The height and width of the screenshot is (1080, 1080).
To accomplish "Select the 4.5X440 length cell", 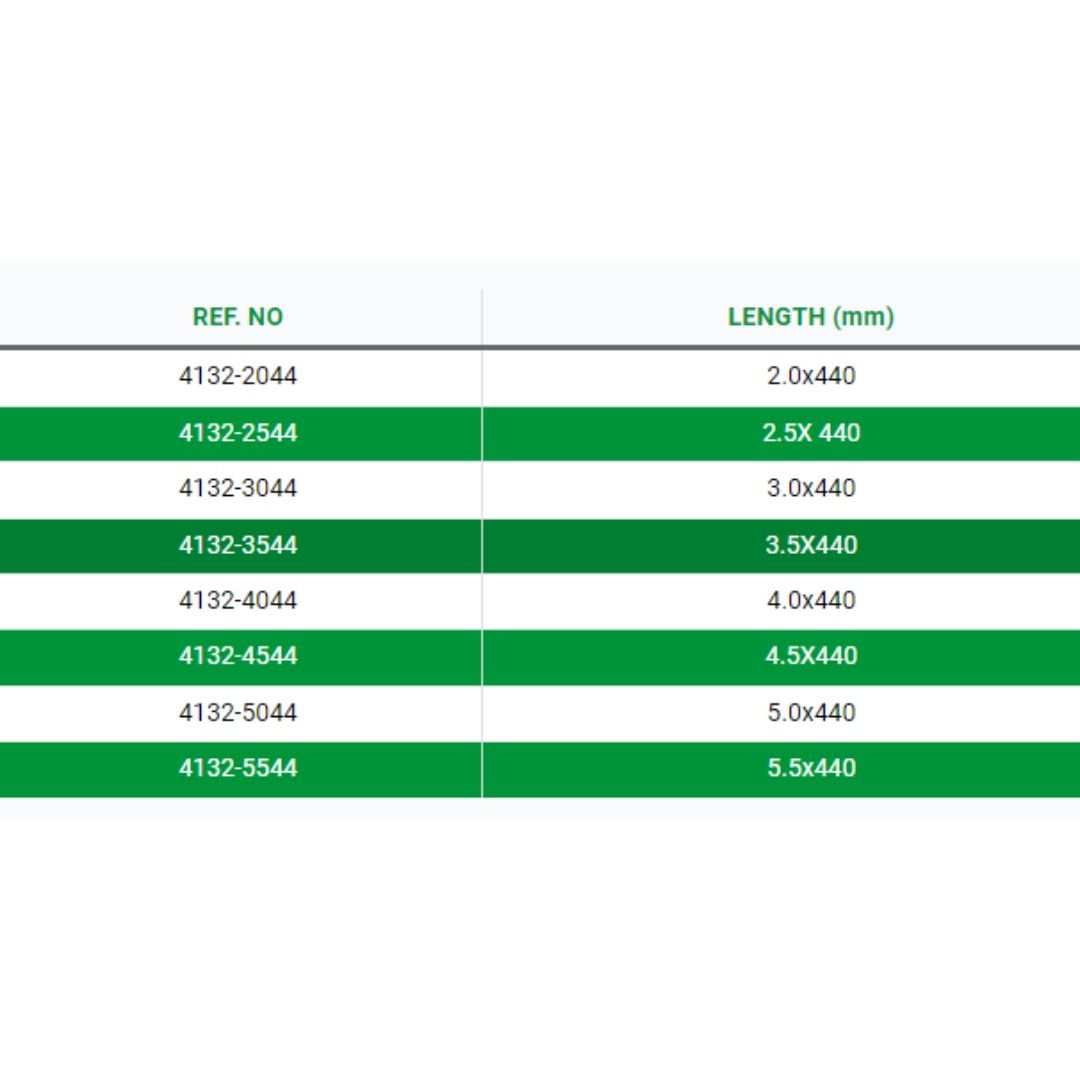I will 810,656.
